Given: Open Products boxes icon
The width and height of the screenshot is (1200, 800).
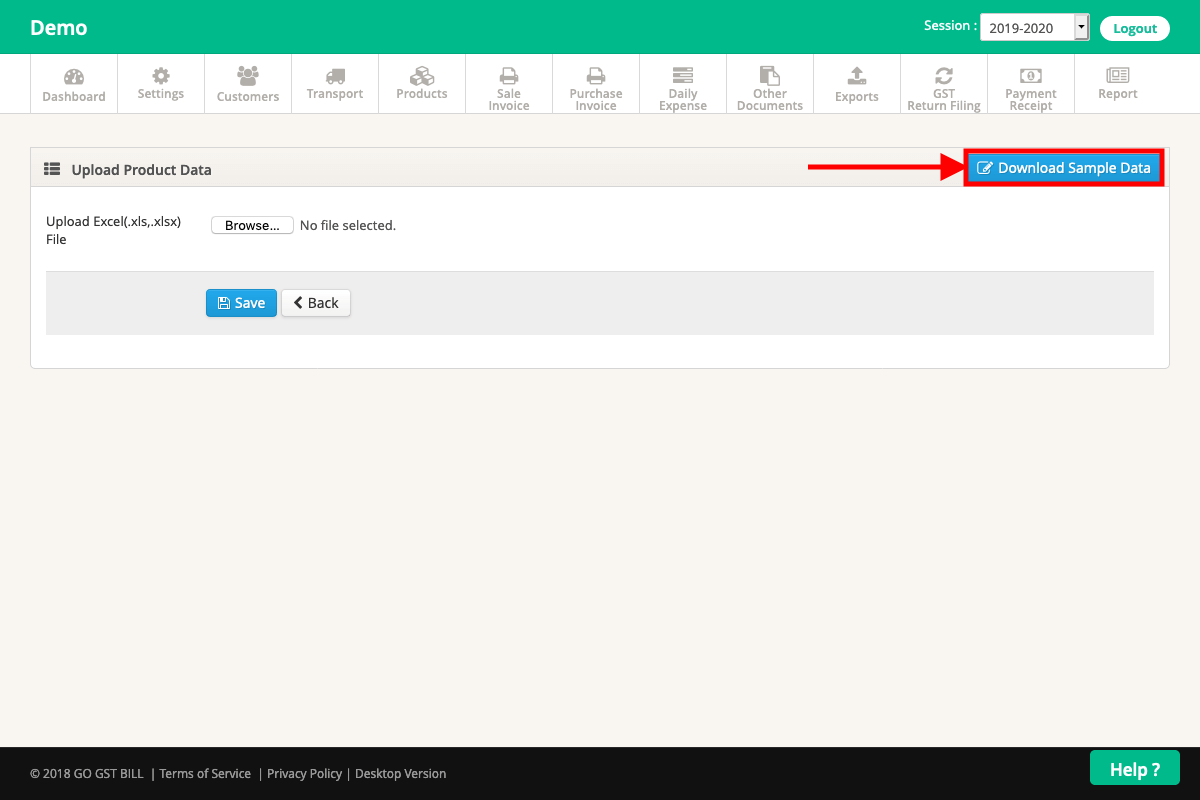Looking at the screenshot, I should (422, 76).
